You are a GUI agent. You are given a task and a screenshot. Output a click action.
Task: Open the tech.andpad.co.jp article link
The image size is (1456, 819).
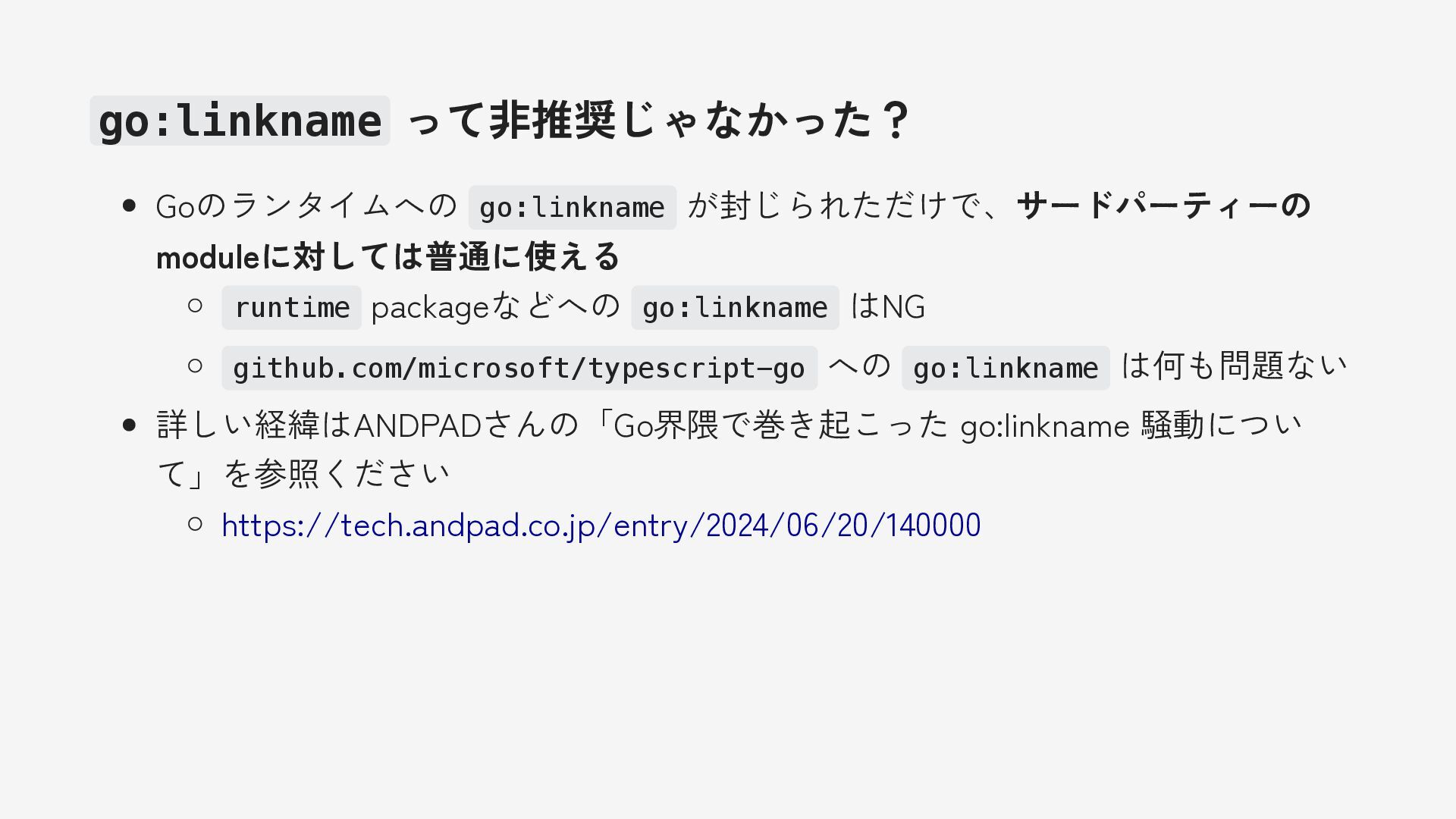[601, 525]
